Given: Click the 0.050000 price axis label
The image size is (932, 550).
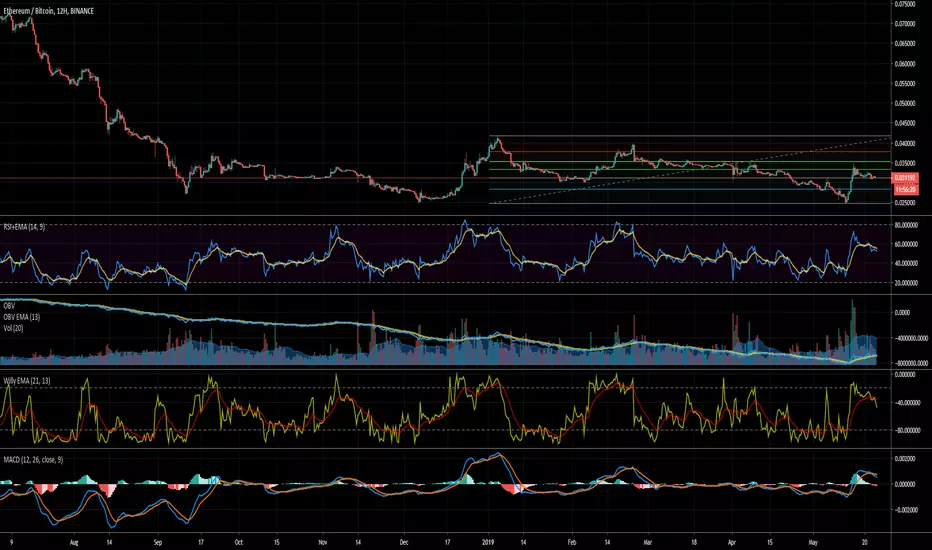Looking at the screenshot, I should (x=904, y=103).
